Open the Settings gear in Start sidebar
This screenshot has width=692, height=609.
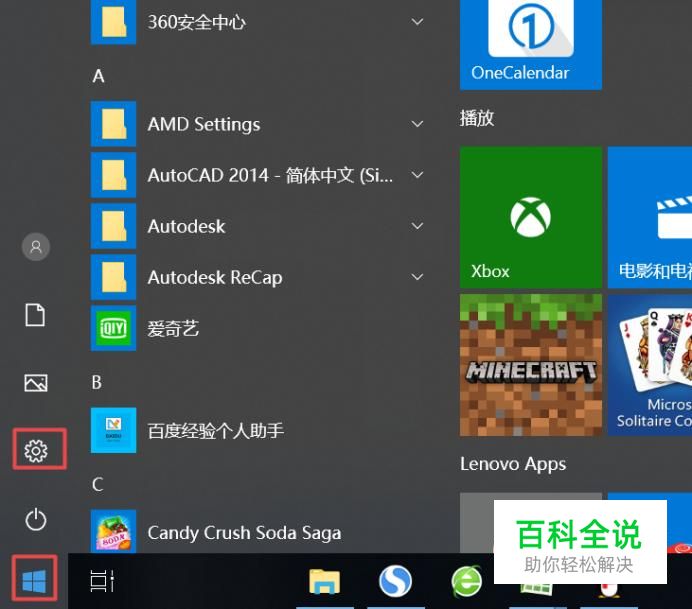tap(36, 451)
